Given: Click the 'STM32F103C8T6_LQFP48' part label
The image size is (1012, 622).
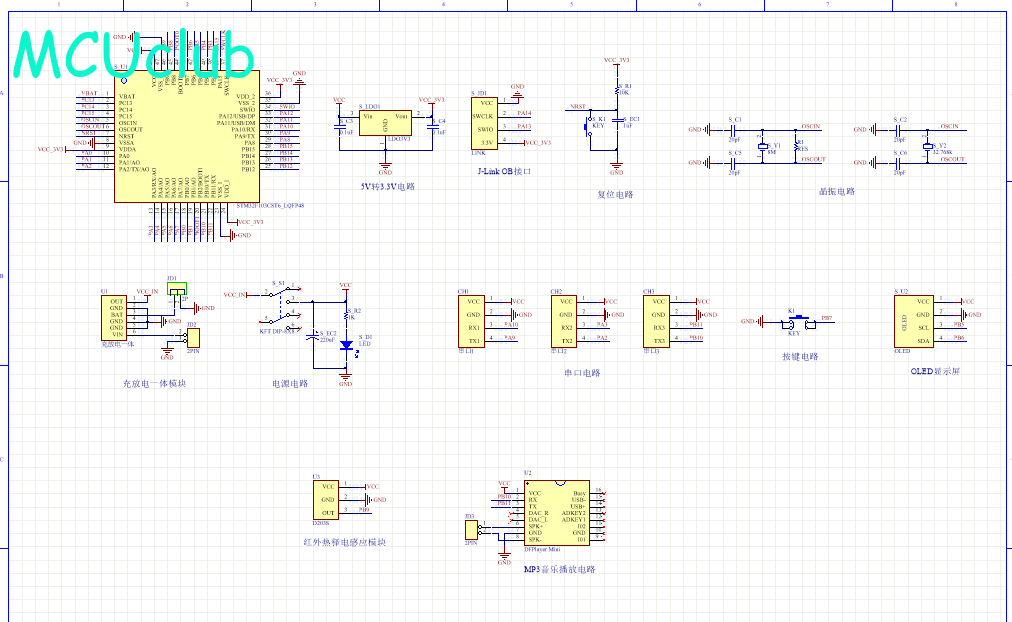Looking at the screenshot, I should [270, 206].
